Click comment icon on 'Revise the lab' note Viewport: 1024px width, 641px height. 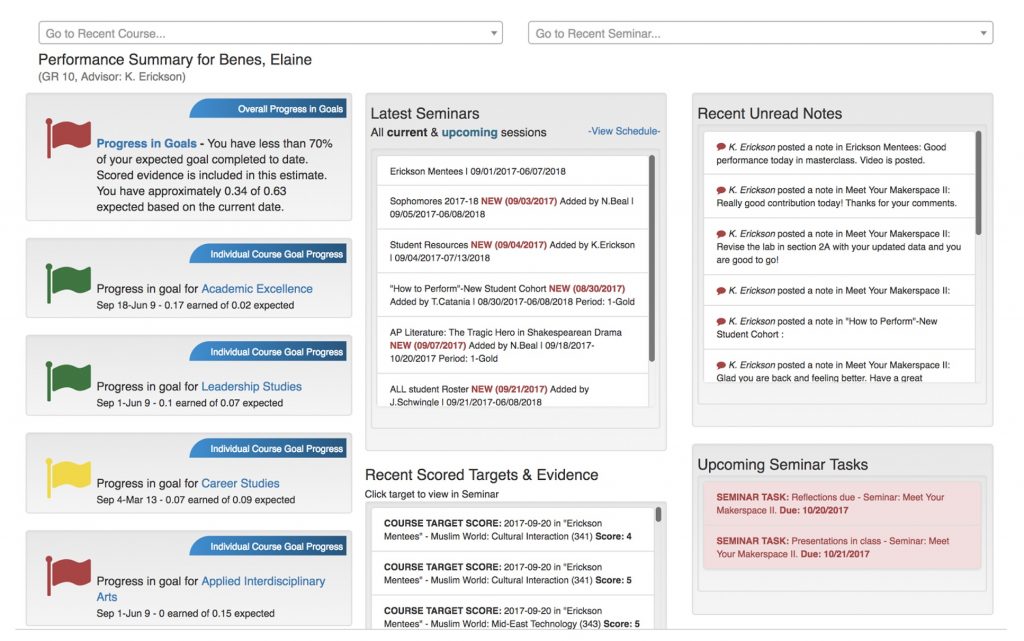tap(721, 234)
